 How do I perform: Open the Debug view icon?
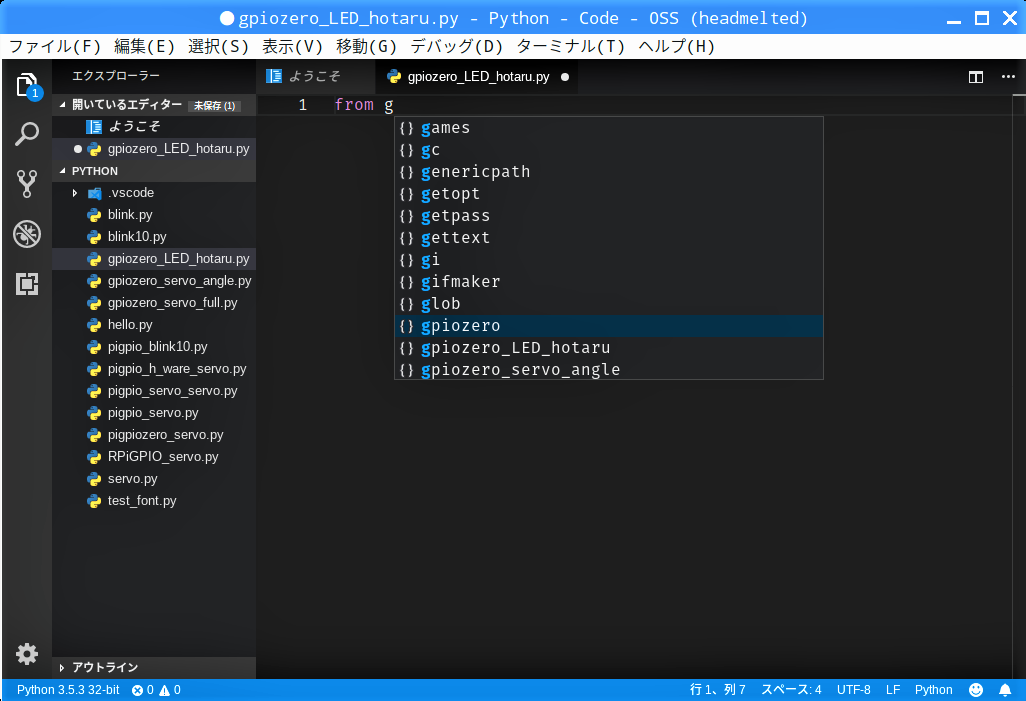click(27, 234)
